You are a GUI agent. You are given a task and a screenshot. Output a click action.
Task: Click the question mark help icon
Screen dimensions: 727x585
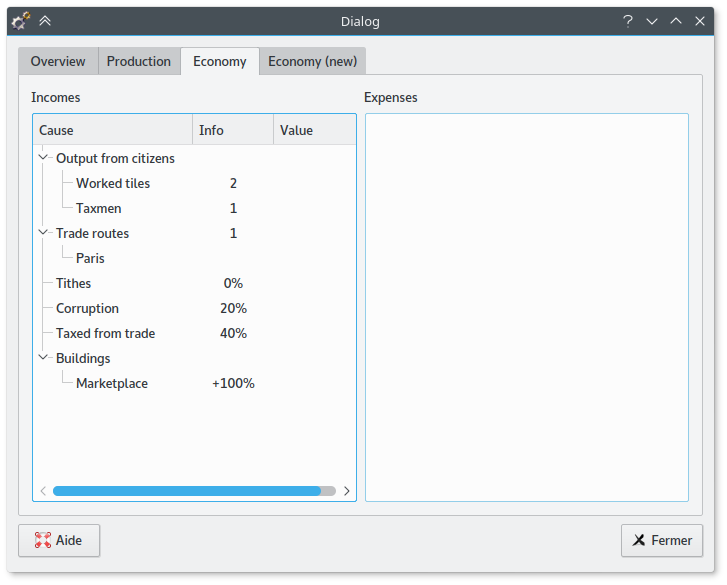point(627,20)
